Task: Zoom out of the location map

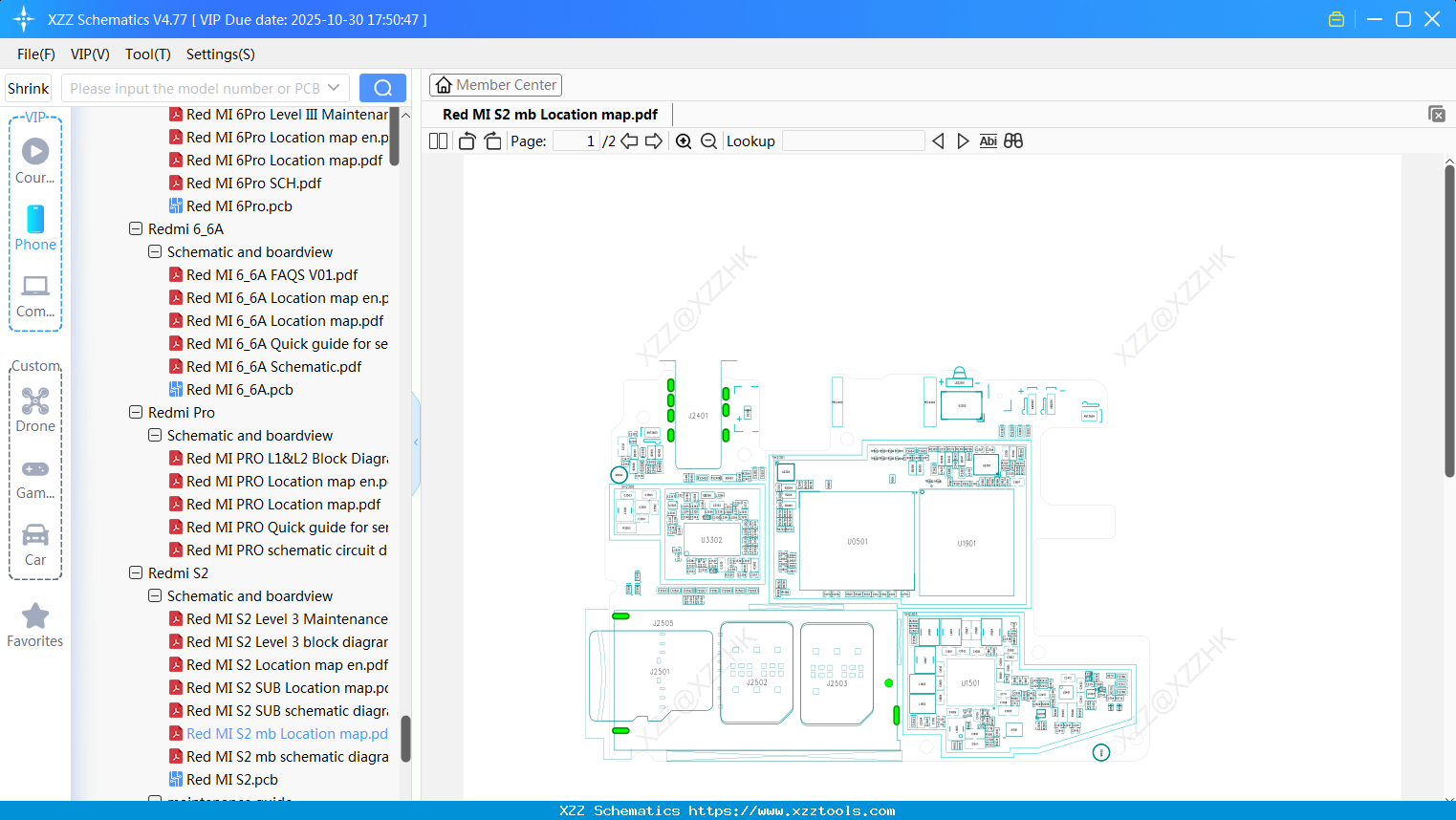Action: 708,140
